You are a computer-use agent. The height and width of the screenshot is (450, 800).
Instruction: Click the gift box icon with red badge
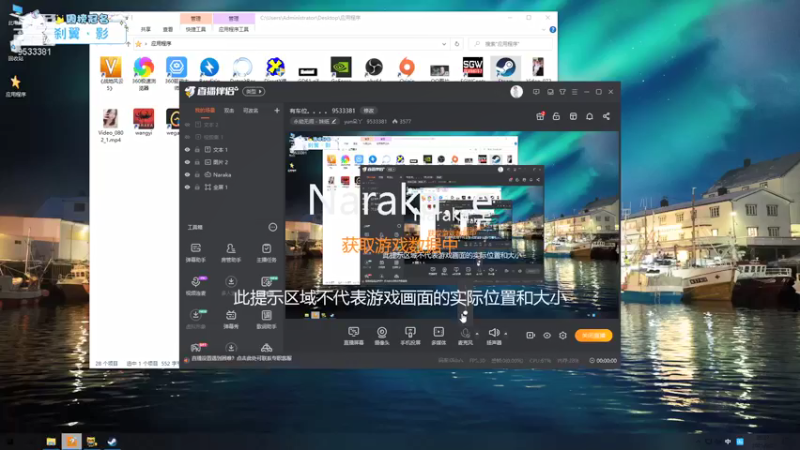[x=540, y=116]
